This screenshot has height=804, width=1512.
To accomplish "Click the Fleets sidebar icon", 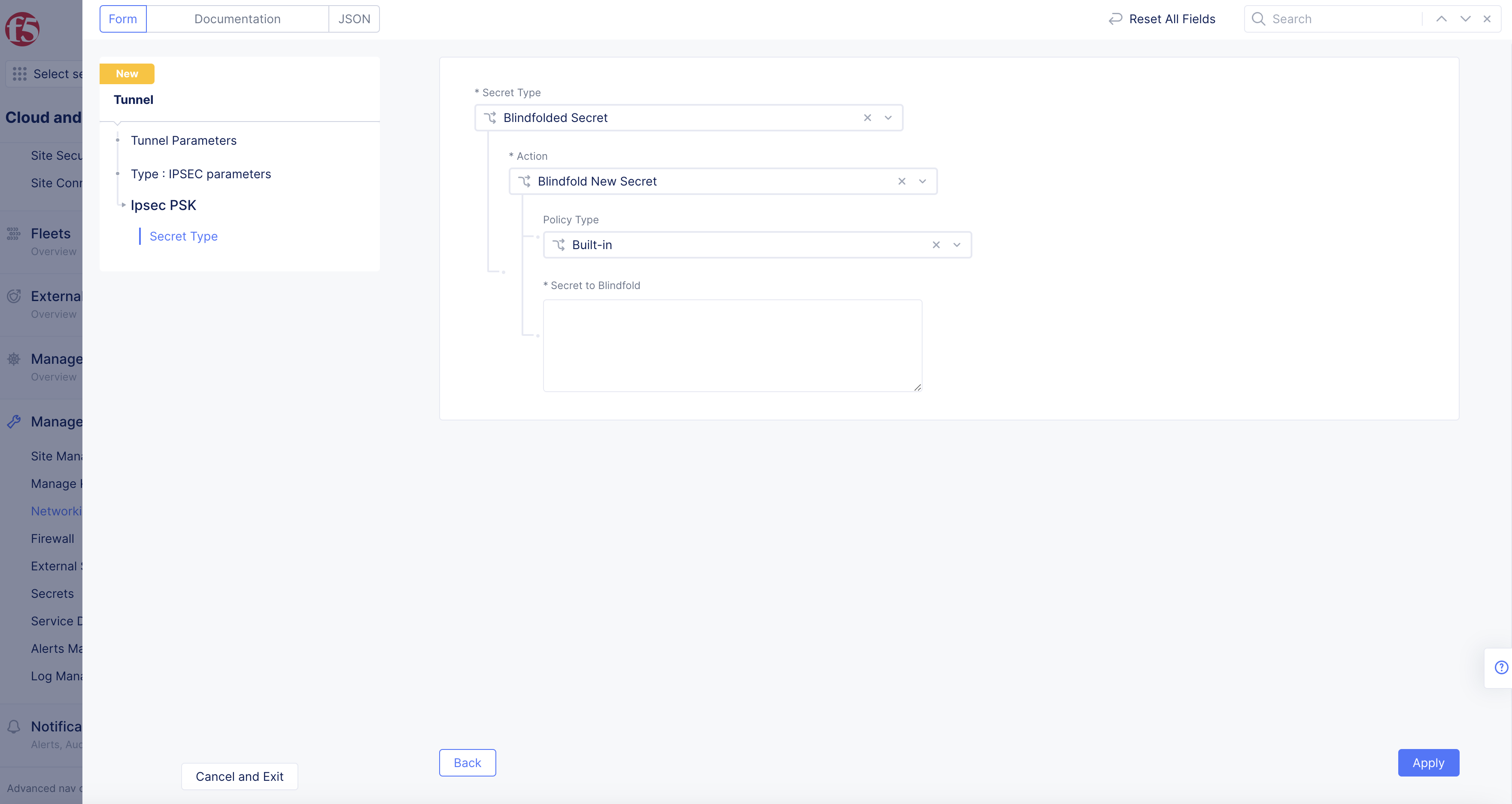I will (x=13, y=234).
